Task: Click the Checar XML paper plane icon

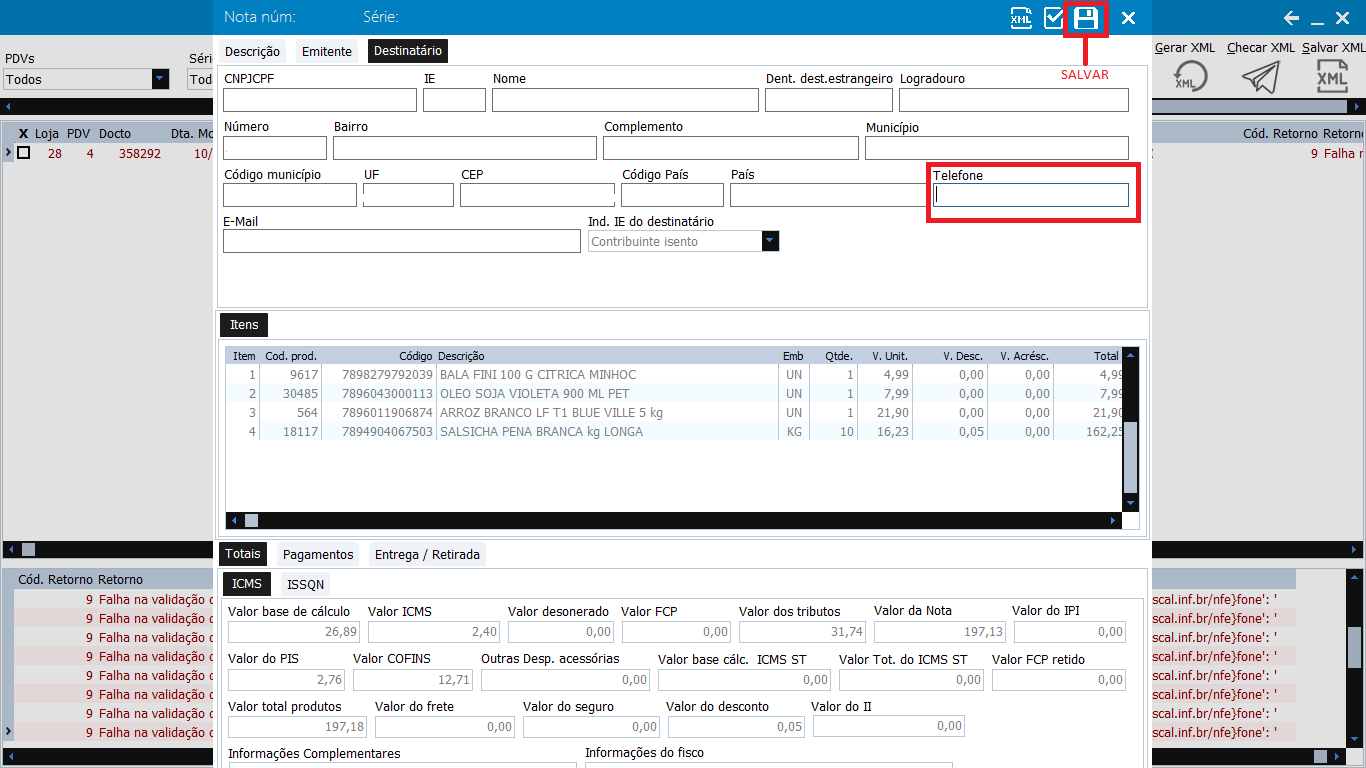Action: 1260,77
